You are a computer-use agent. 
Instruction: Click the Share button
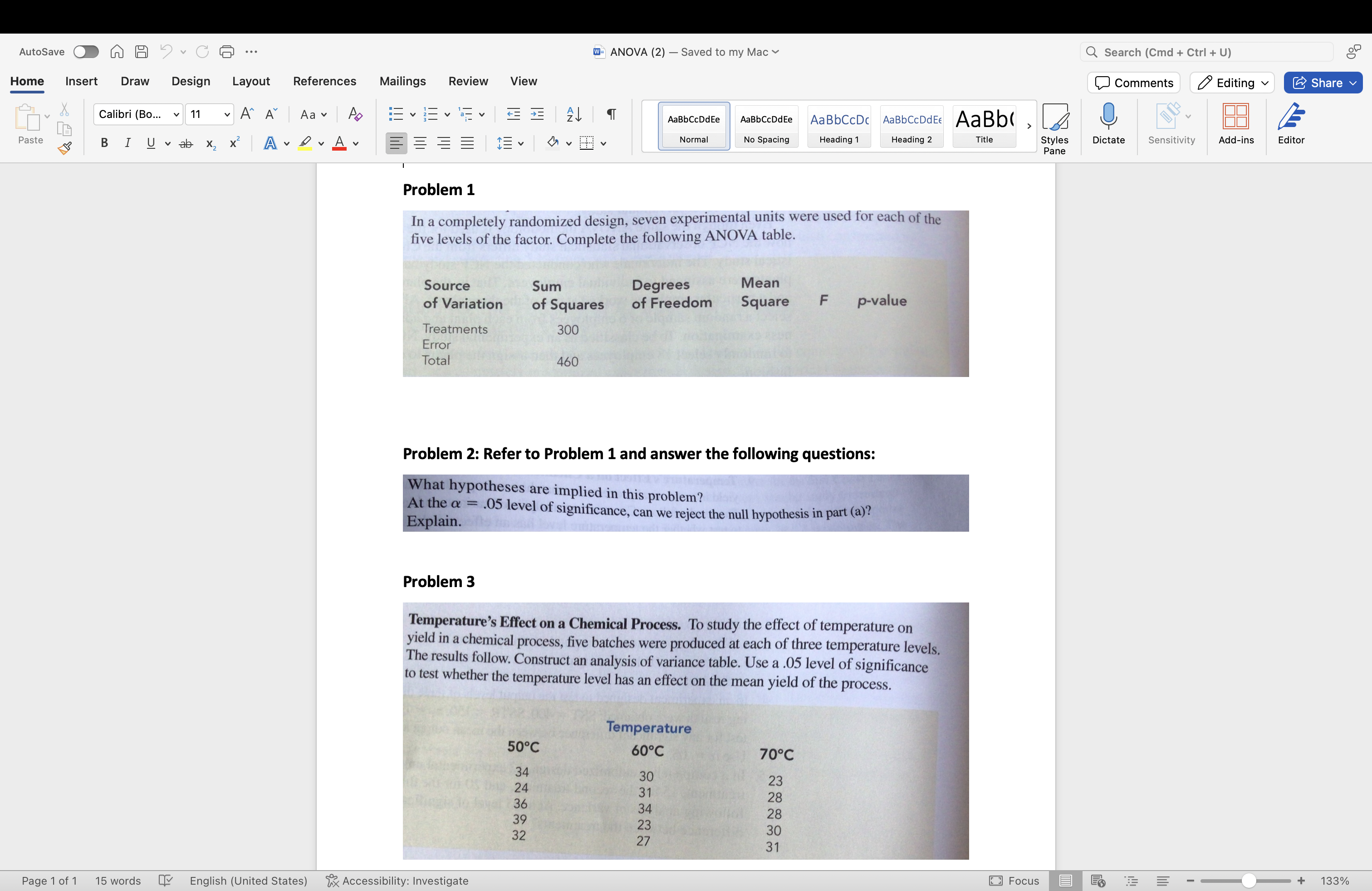(1323, 83)
